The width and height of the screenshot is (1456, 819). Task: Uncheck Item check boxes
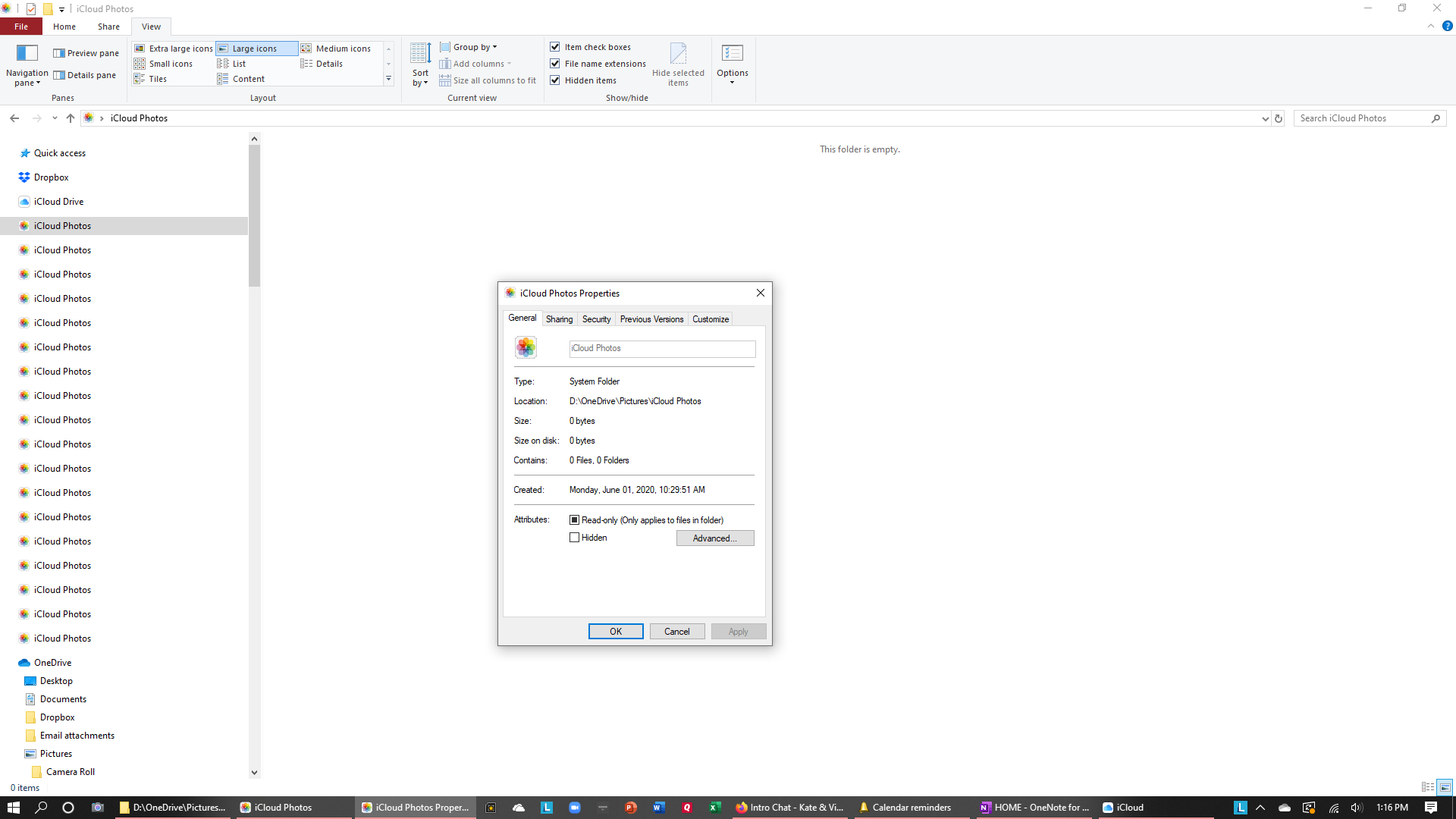click(x=555, y=47)
